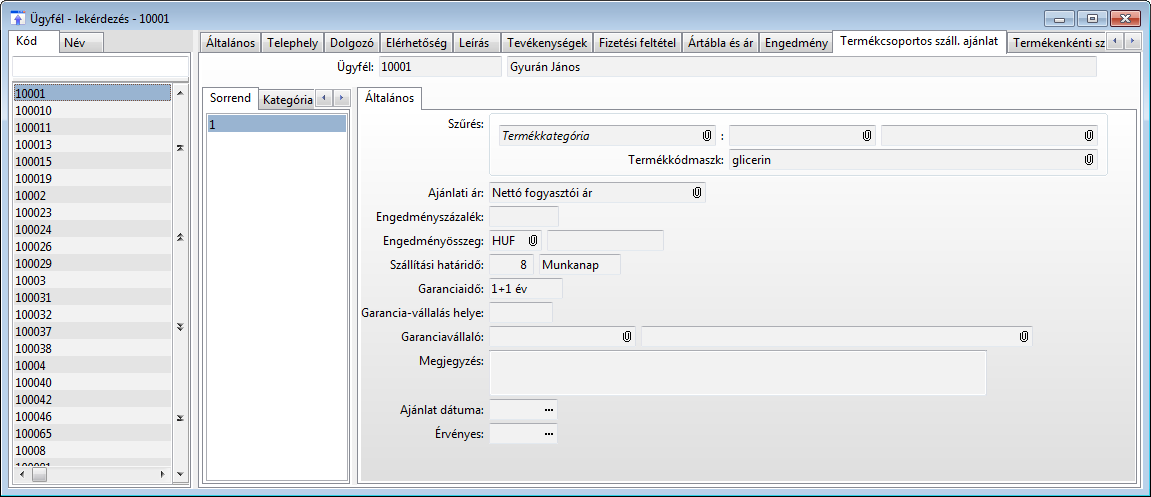Select customer code 10002
This screenshot has height=497, width=1151.
pyautogui.click(x=92, y=195)
